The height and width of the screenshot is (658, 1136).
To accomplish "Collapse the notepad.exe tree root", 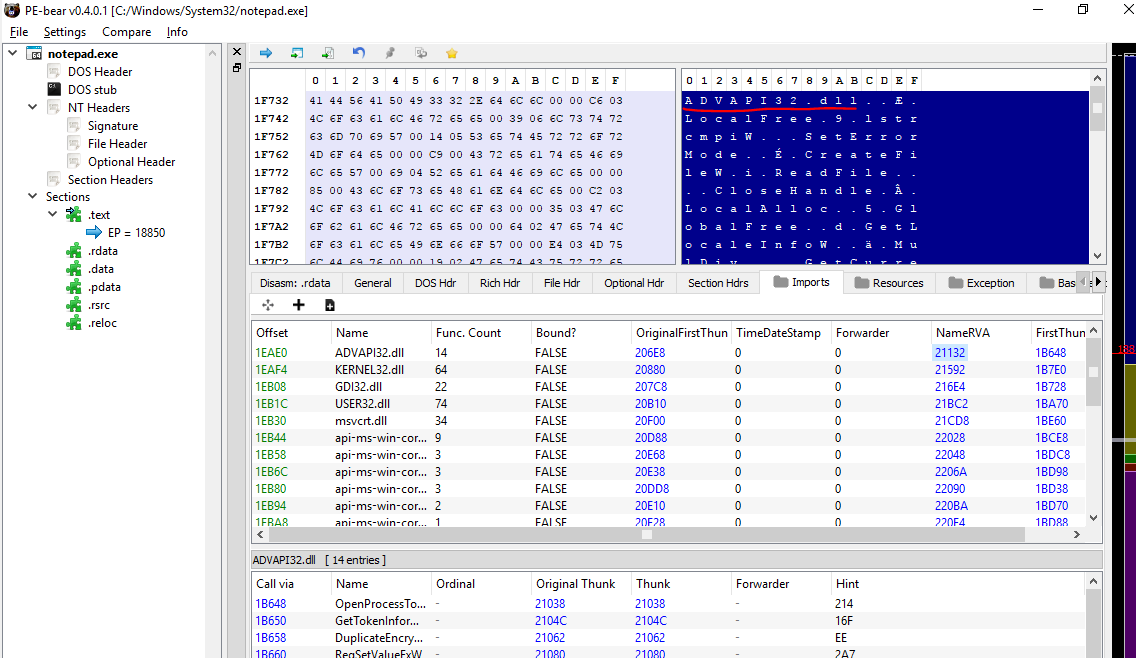I will pos(12,54).
